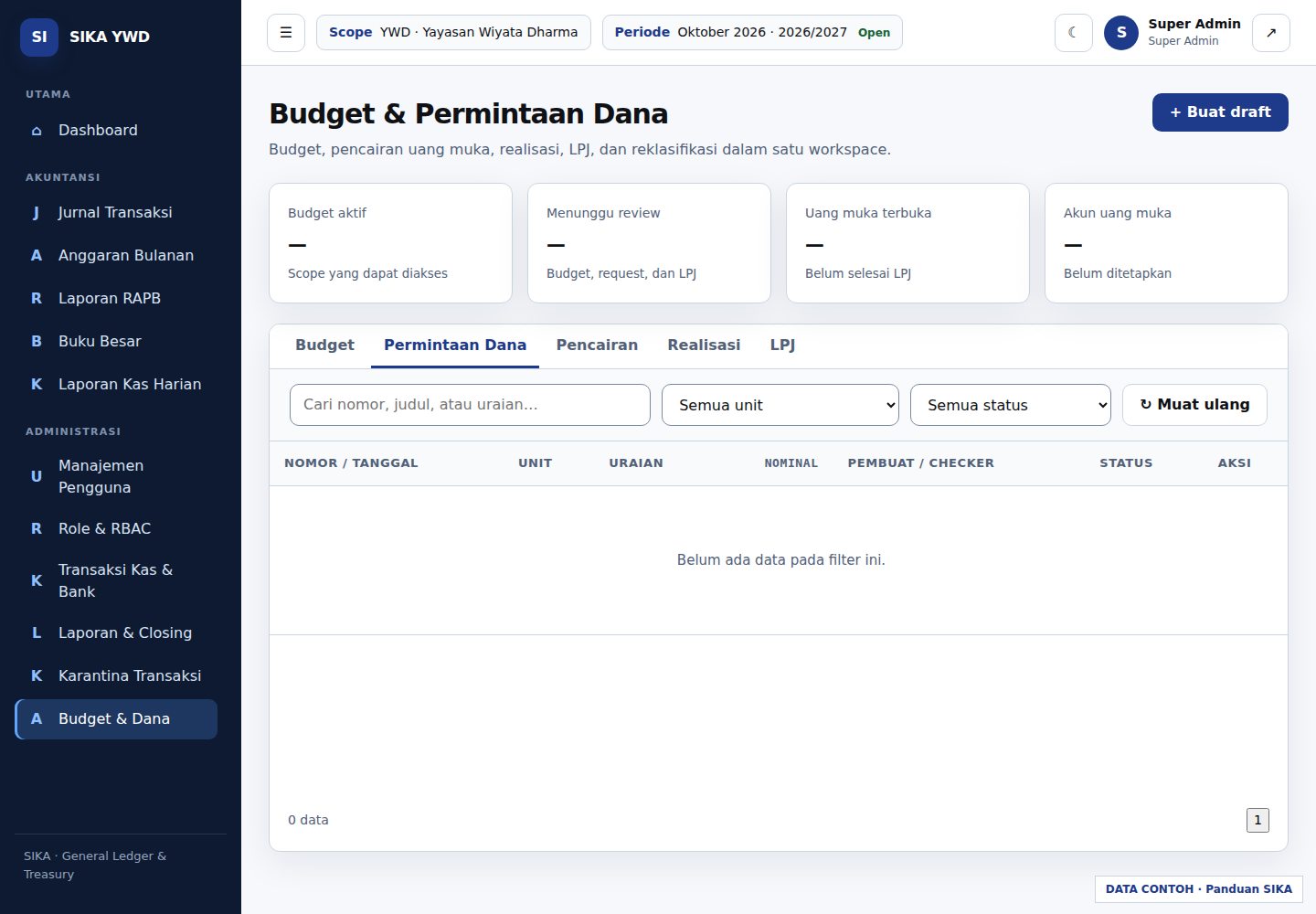
Task: Click the Muat ulang button
Action: coord(1194,405)
